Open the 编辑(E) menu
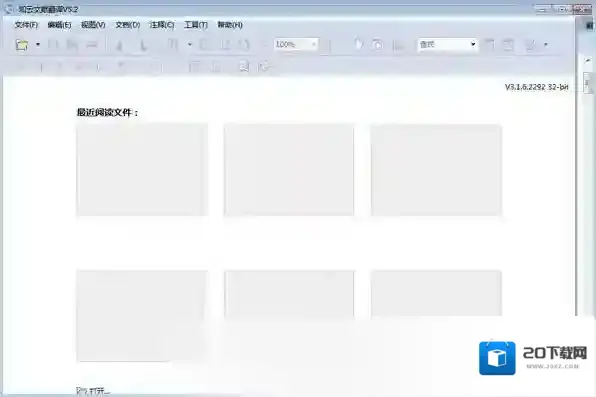This screenshot has height=397, width=596. (x=59, y=25)
